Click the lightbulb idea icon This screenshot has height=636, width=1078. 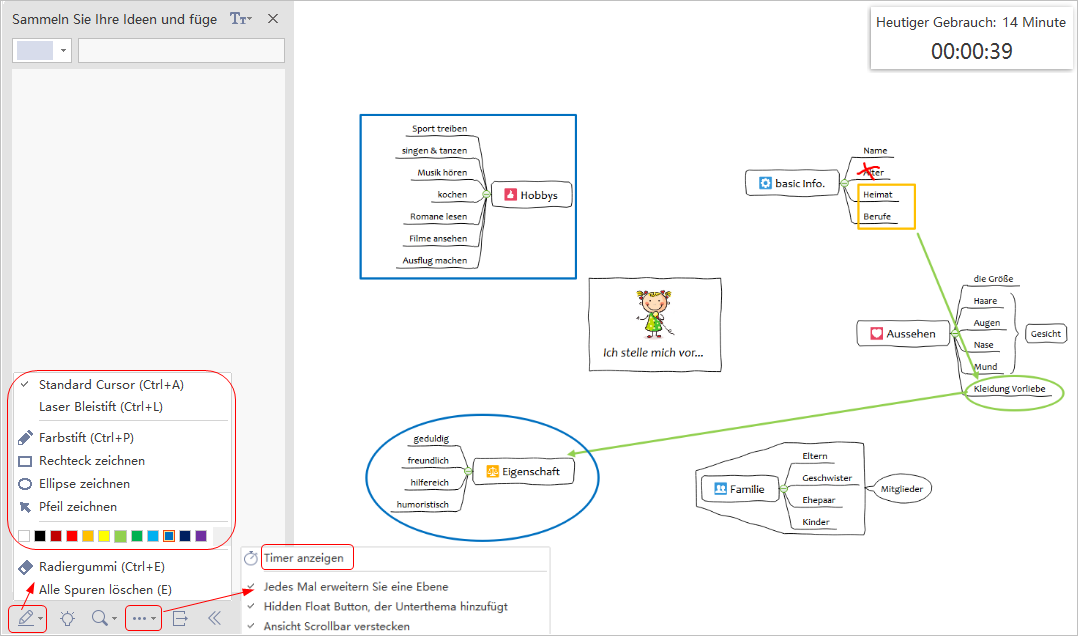[x=67, y=619]
